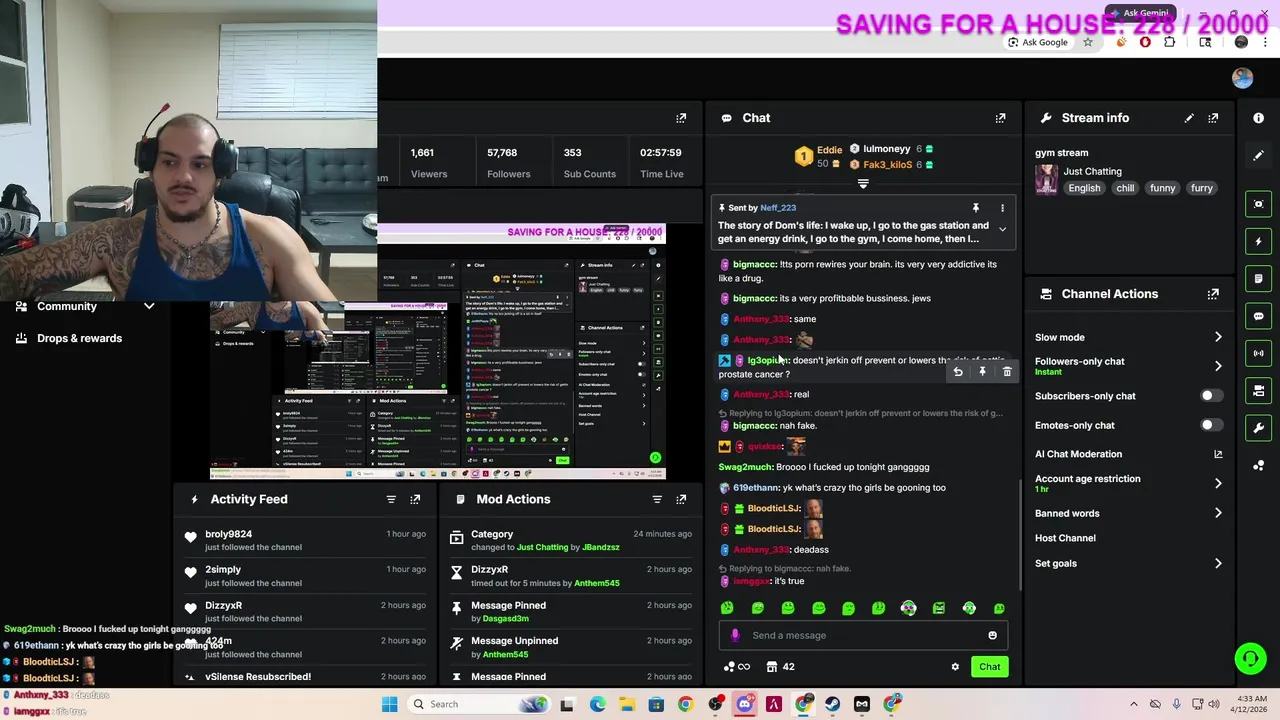Enable Emotes-only chat toggle

(1210, 425)
